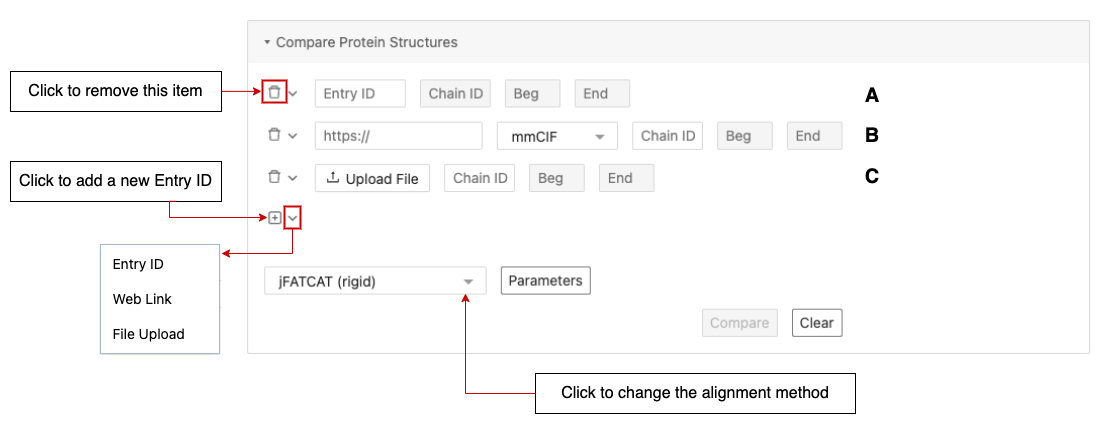Screen dimensions: 1108x425
Task: Click the Clear button
Action: pyautogui.click(x=817, y=322)
